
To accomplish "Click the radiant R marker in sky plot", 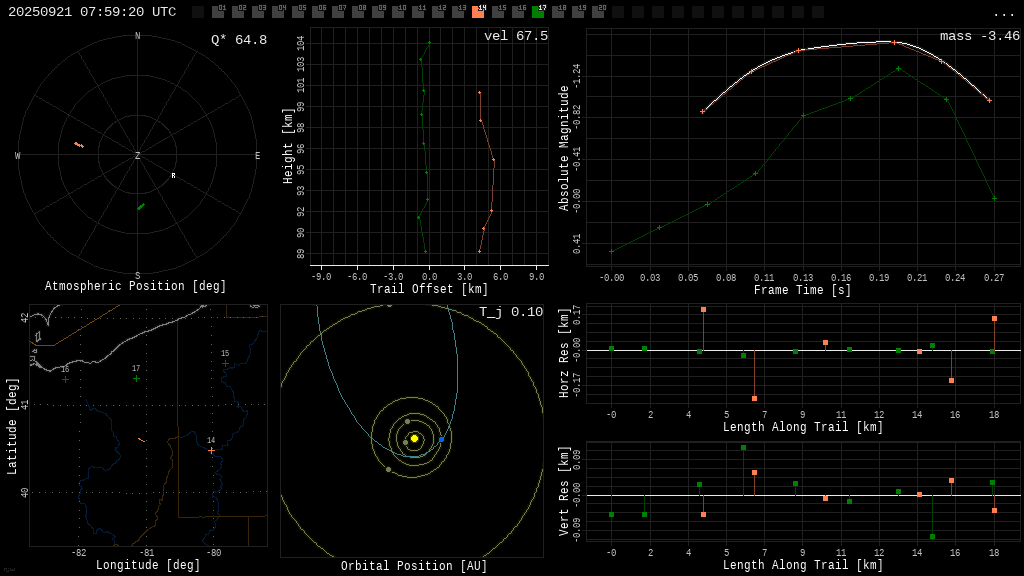I will click(x=173, y=176).
